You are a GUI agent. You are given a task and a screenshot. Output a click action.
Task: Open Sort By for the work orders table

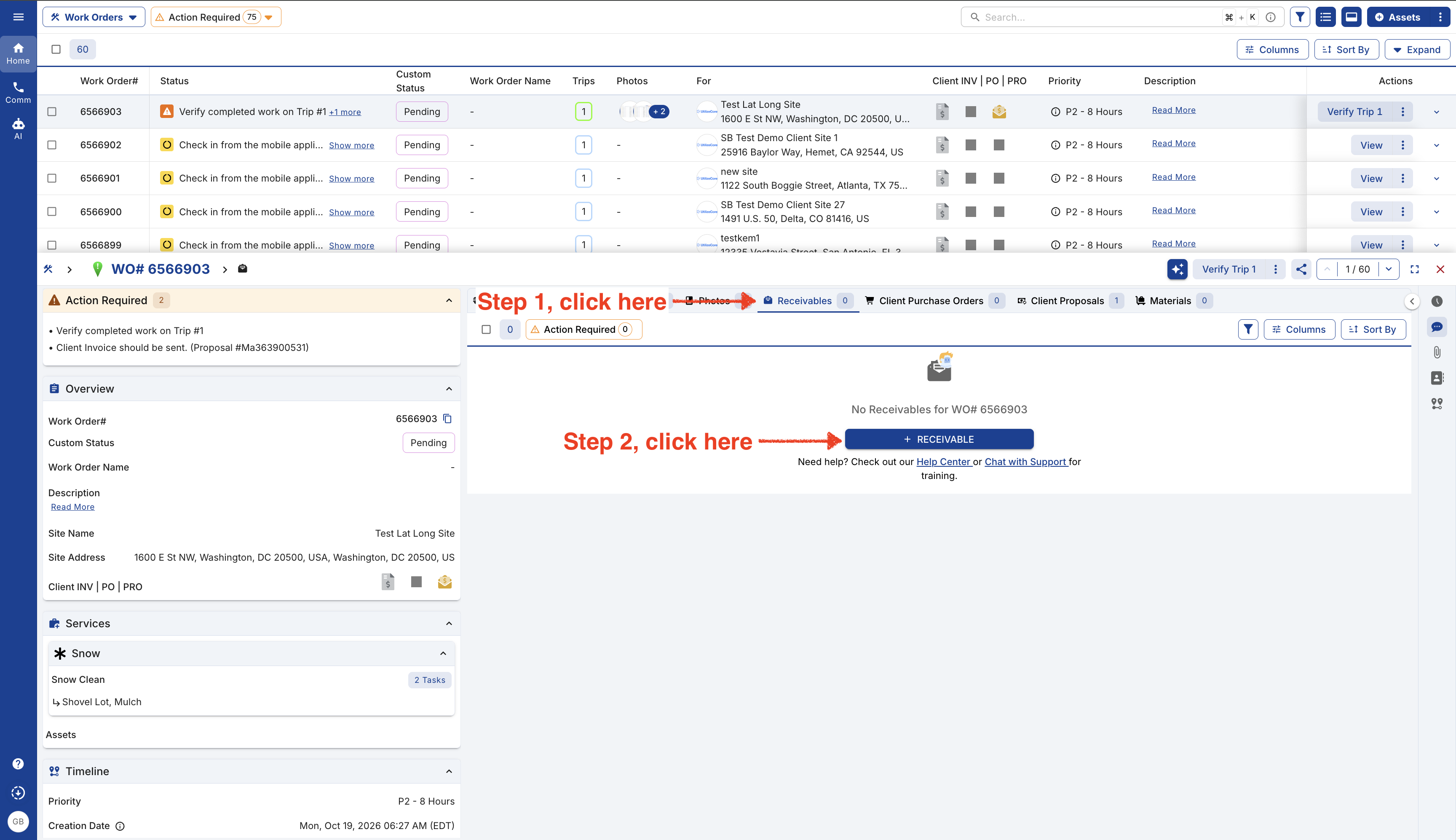[1346, 50]
